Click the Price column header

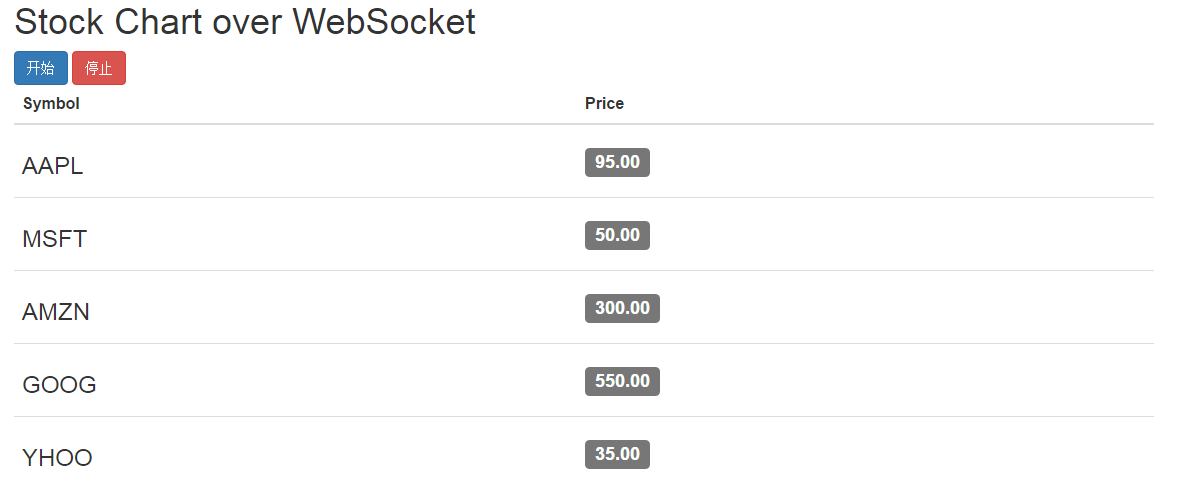coord(604,103)
